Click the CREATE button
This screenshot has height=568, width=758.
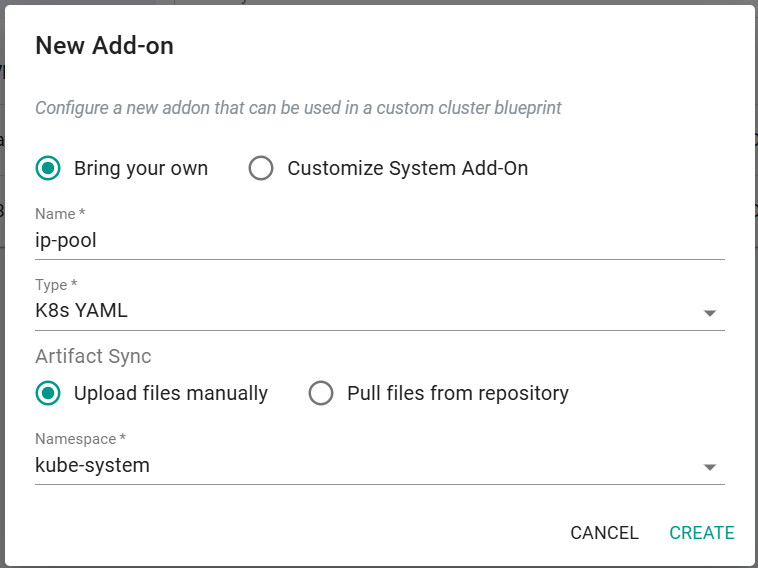click(x=702, y=533)
